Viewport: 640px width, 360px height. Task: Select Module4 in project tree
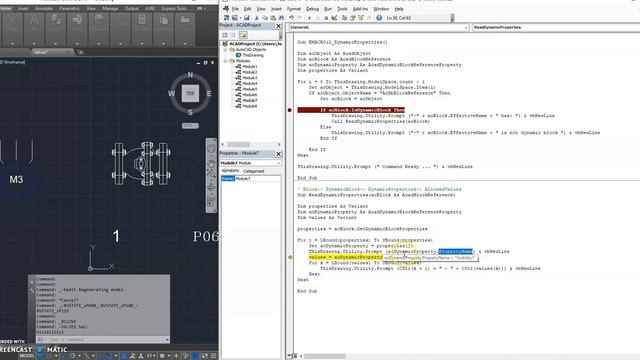point(250,83)
